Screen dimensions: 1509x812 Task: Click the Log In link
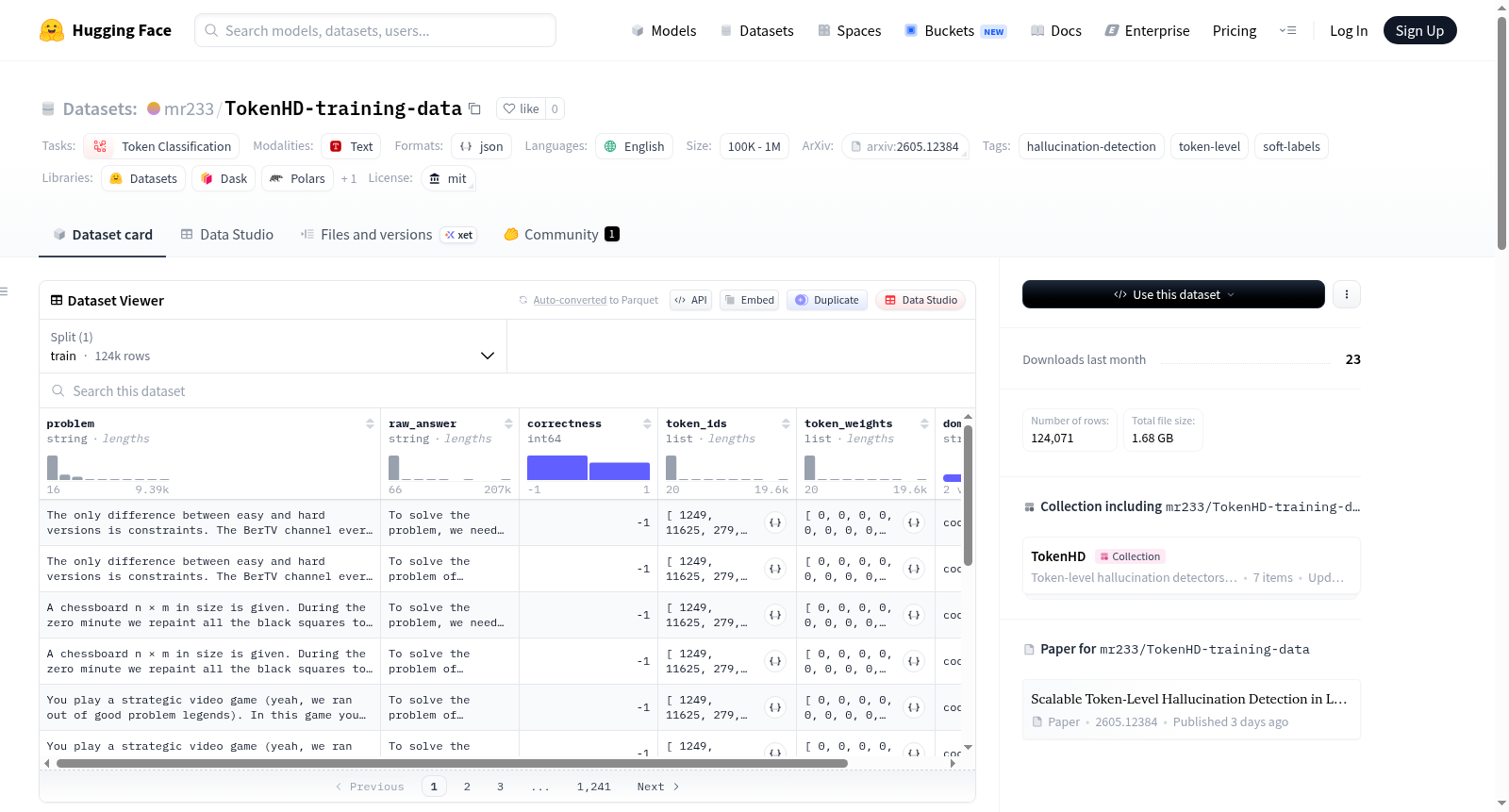coord(1349,31)
